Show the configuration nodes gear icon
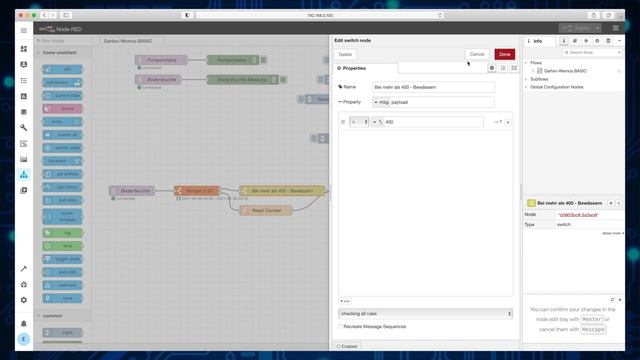 [x=597, y=41]
